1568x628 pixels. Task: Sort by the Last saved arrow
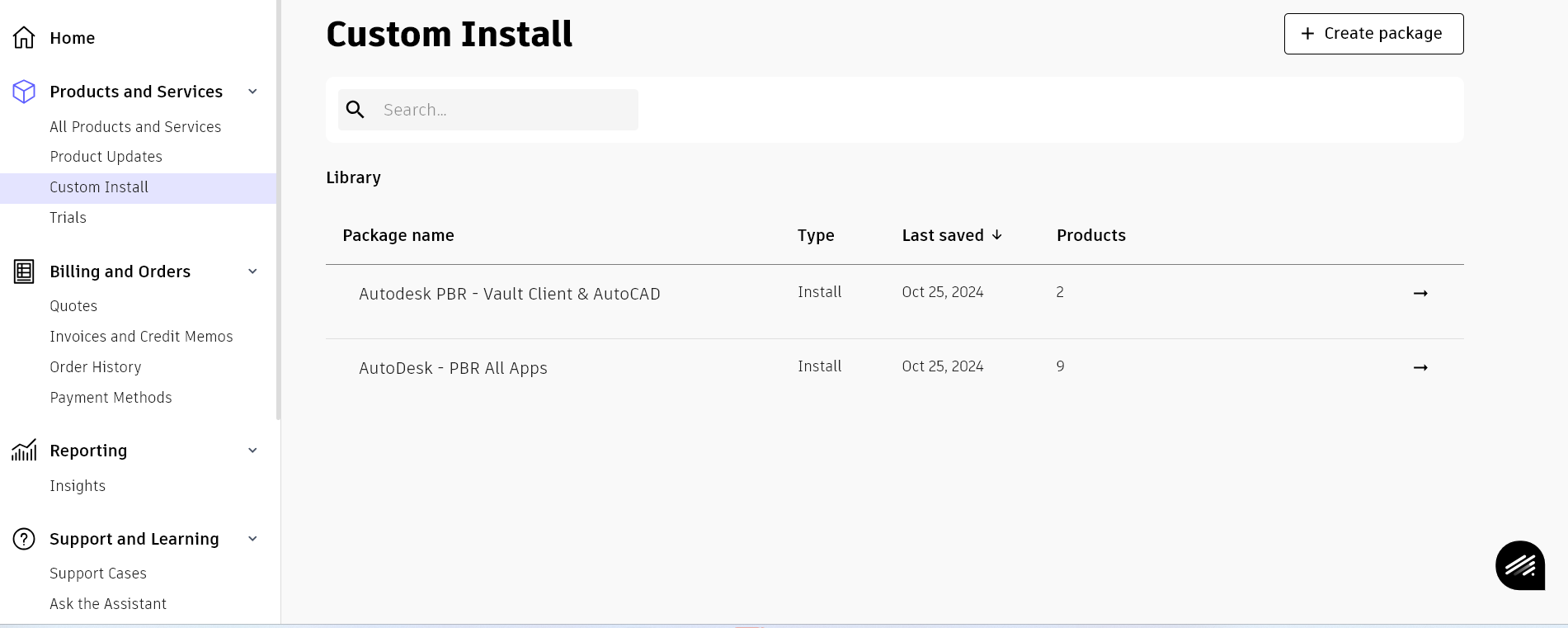(996, 235)
